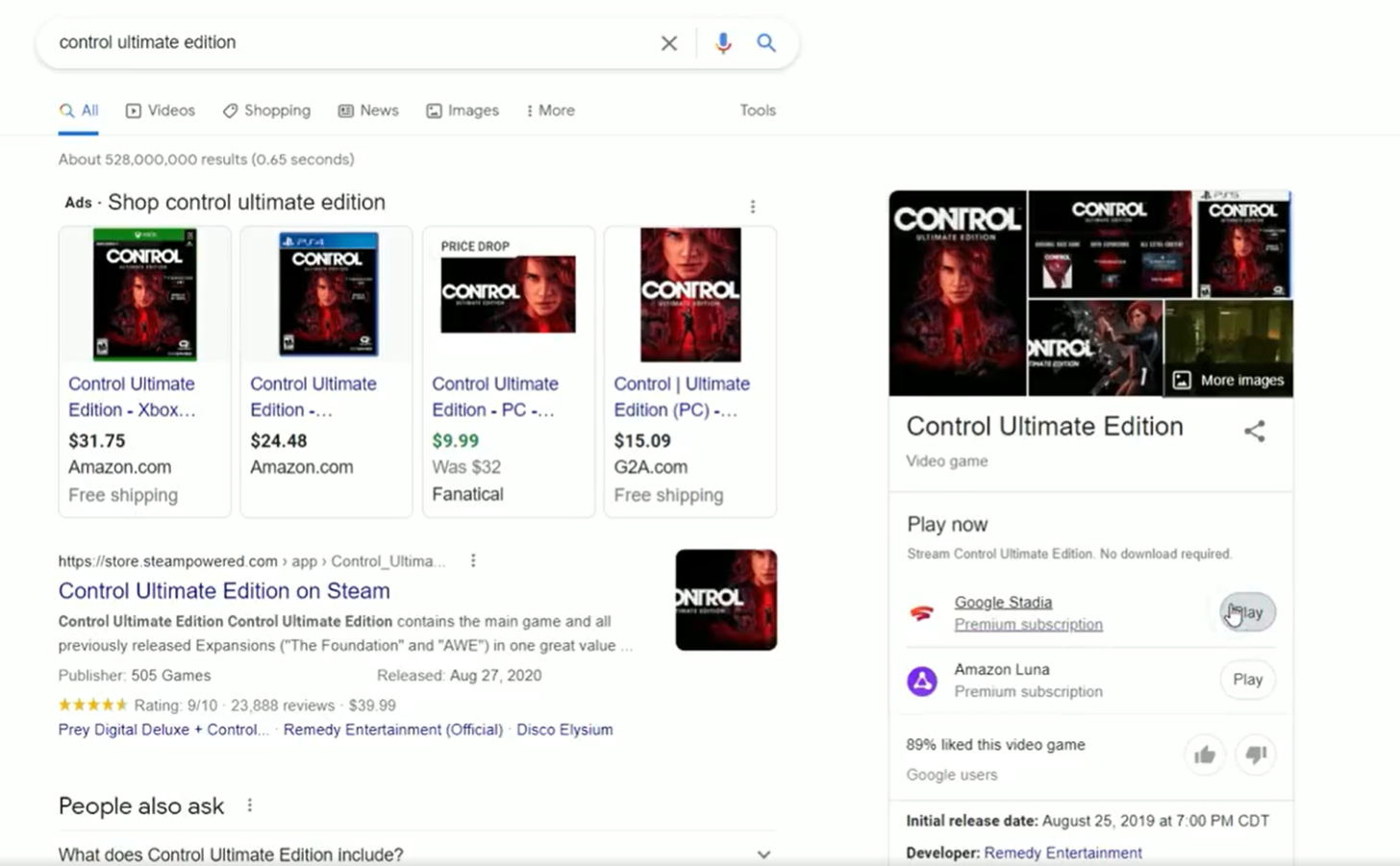This screenshot has width=1400, height=866.
Task: Click the microphone voice search icon
Action: (x=723, y=43)
